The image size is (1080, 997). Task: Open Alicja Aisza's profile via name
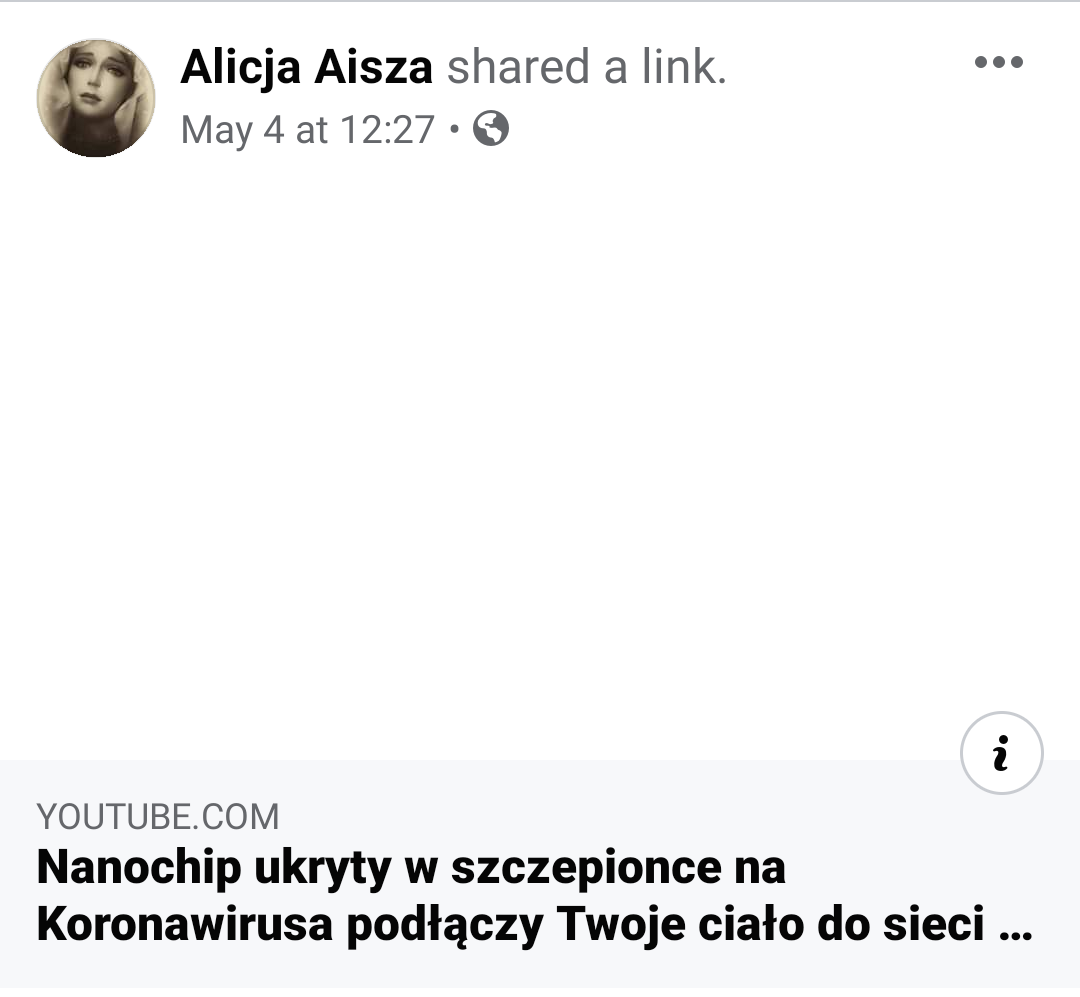pyautogui.click(x=307, y=67)
